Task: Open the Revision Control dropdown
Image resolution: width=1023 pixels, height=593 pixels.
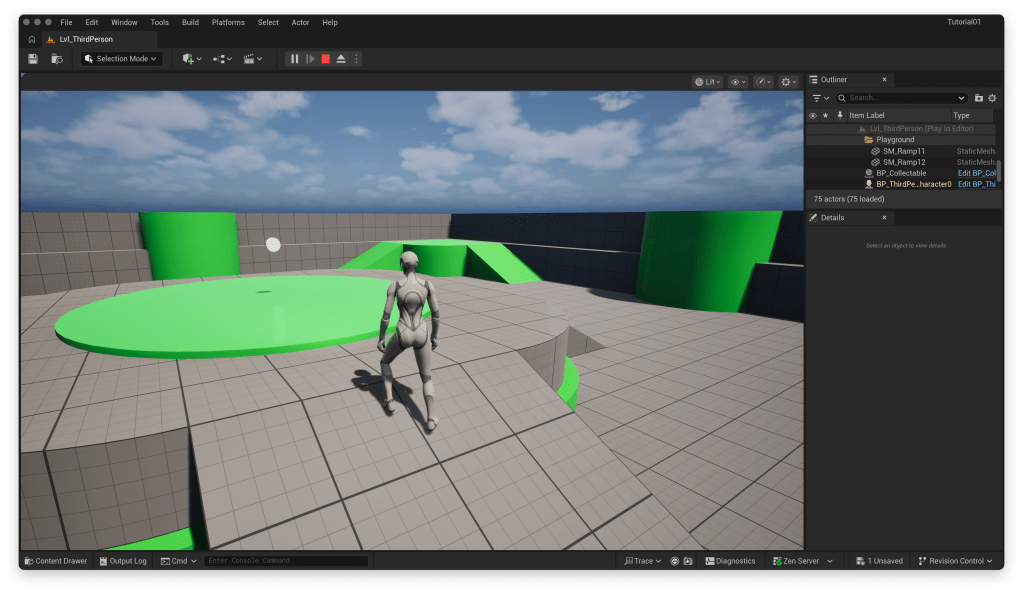Action: coord(955,561)
